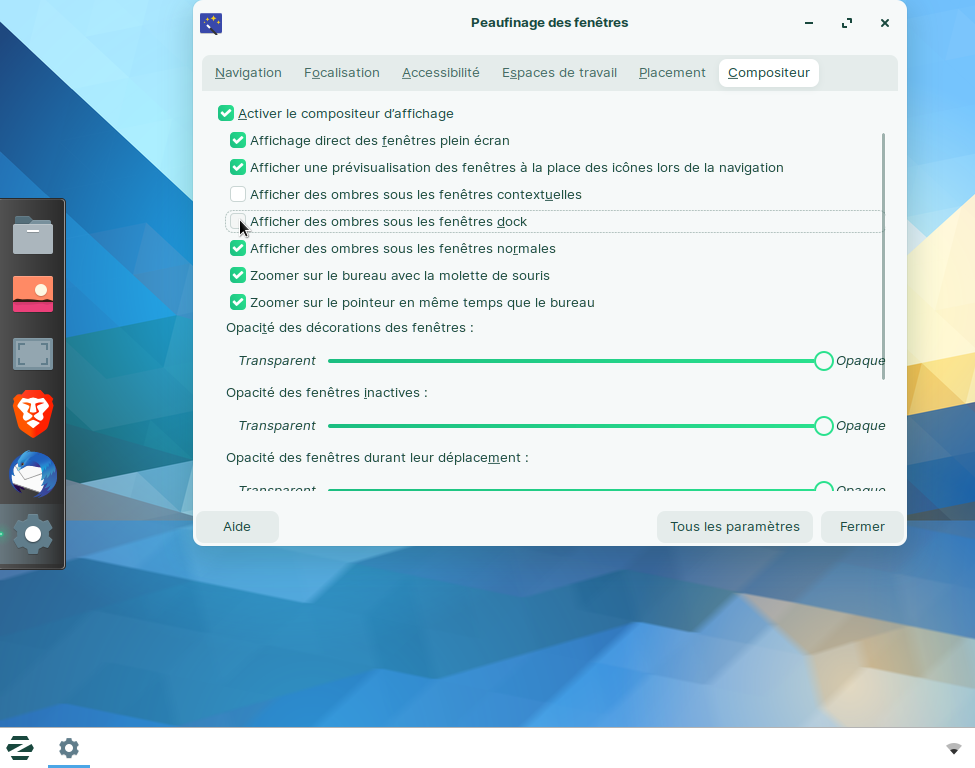Open the Espaces de travail tab
975x768 pixels.
(559, 73)
